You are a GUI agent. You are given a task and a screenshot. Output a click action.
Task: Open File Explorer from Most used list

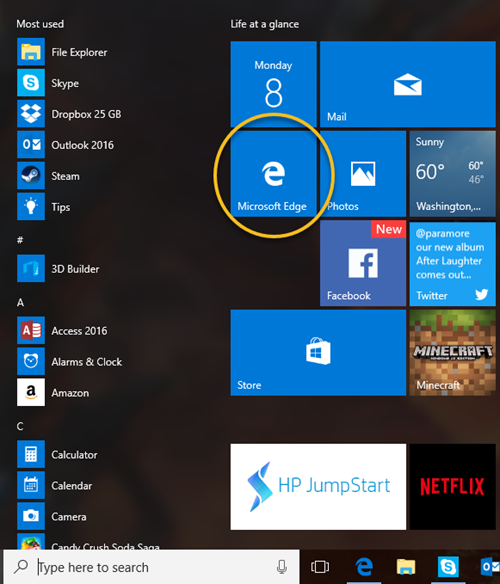[62, 52]
